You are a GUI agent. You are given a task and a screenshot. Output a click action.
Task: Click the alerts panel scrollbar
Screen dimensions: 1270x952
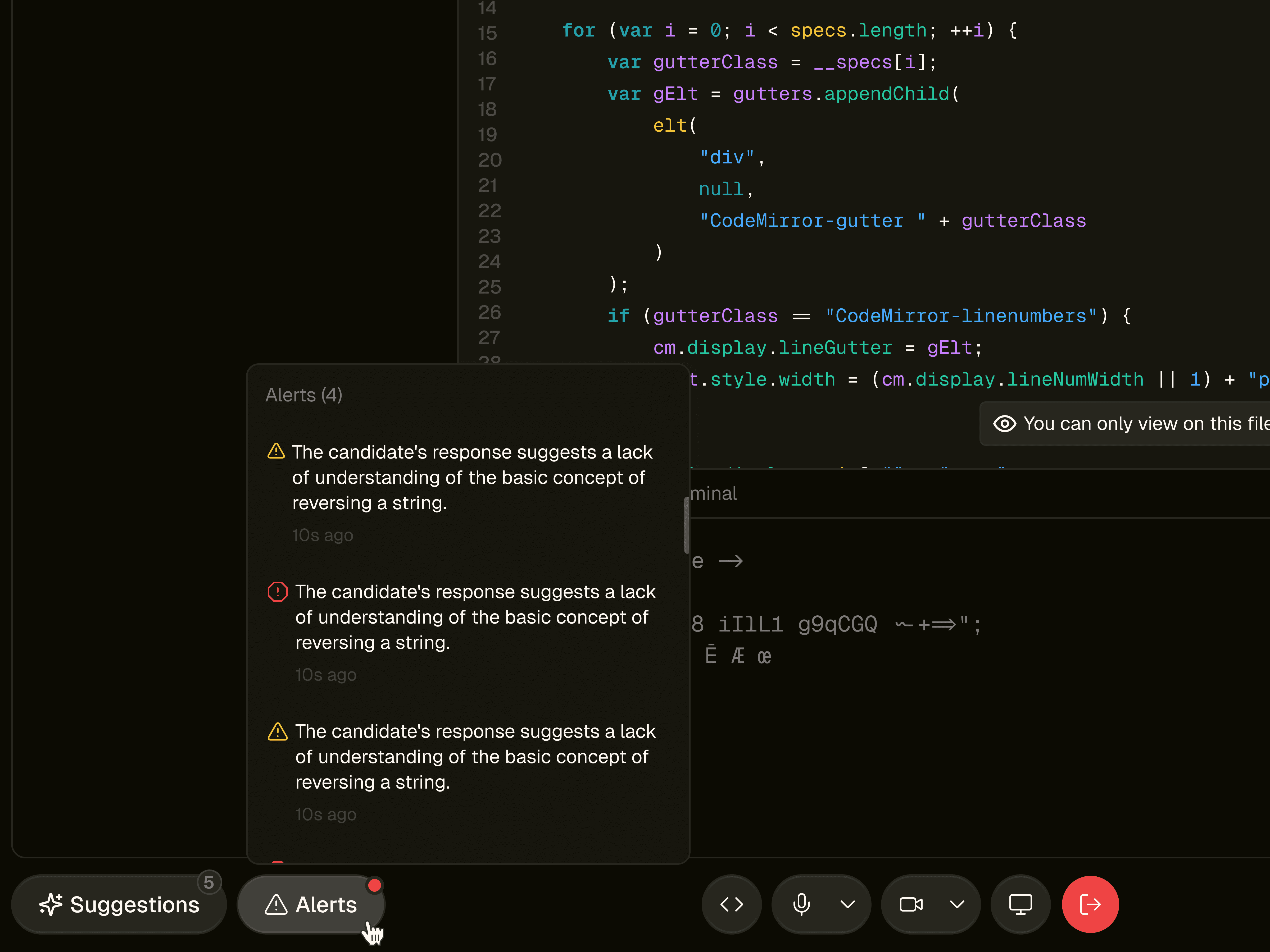pos(686,525)
